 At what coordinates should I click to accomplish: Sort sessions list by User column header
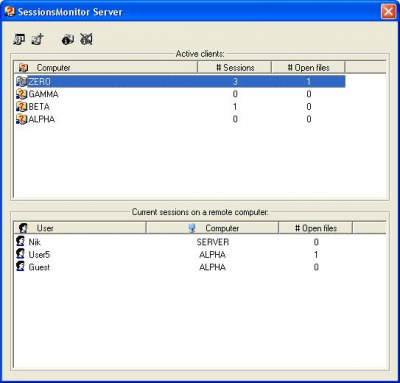[80, 228]
